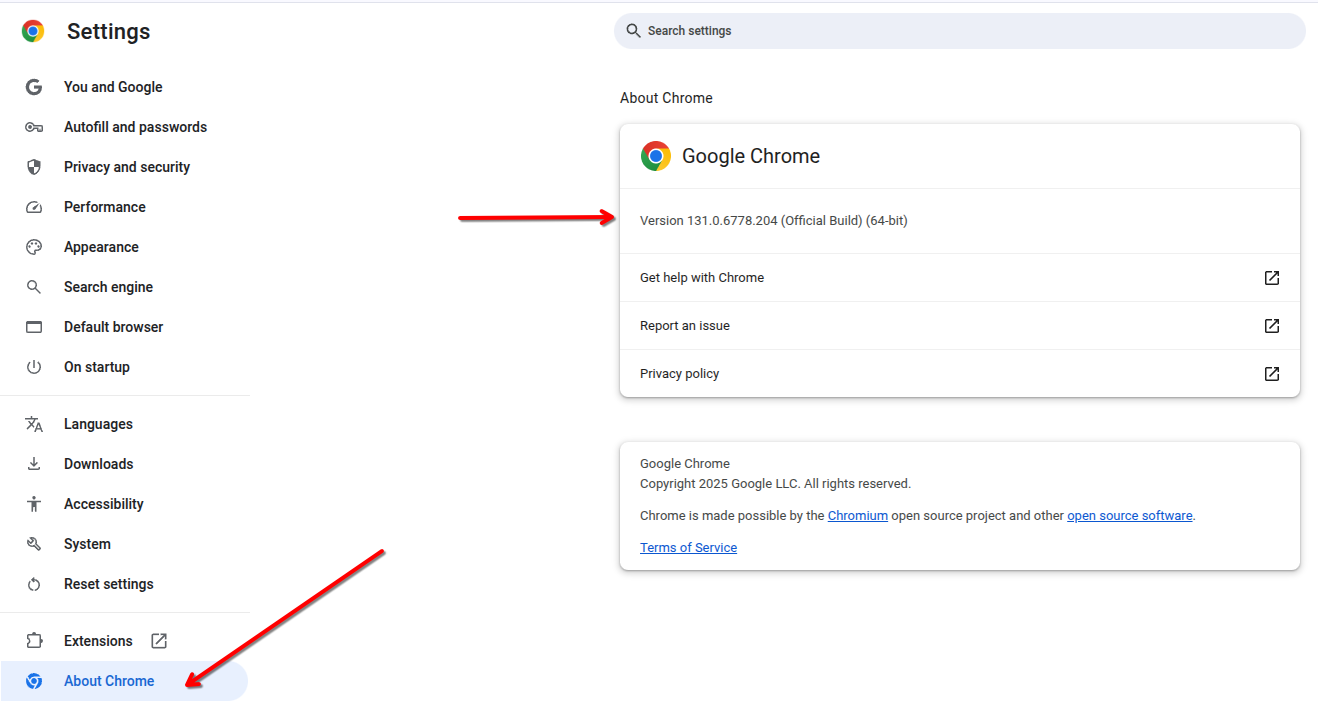The width and height of the screenshot is (1318, 706).
Task: Open Extensions via its external link icon
Action: pyautogui.click(x=159, y=640)
